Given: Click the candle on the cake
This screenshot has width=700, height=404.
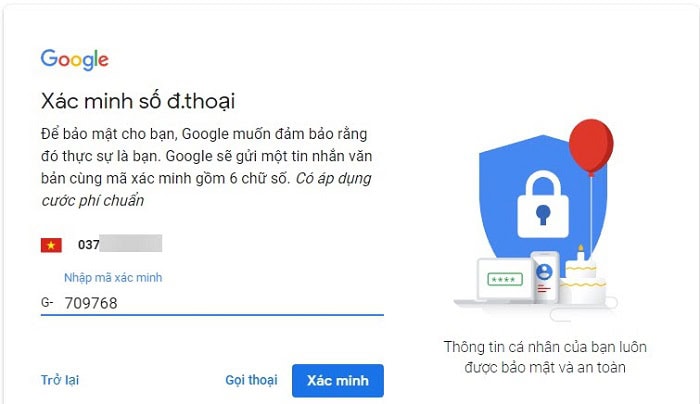Looking at the screenshot, I should [581, 252].
